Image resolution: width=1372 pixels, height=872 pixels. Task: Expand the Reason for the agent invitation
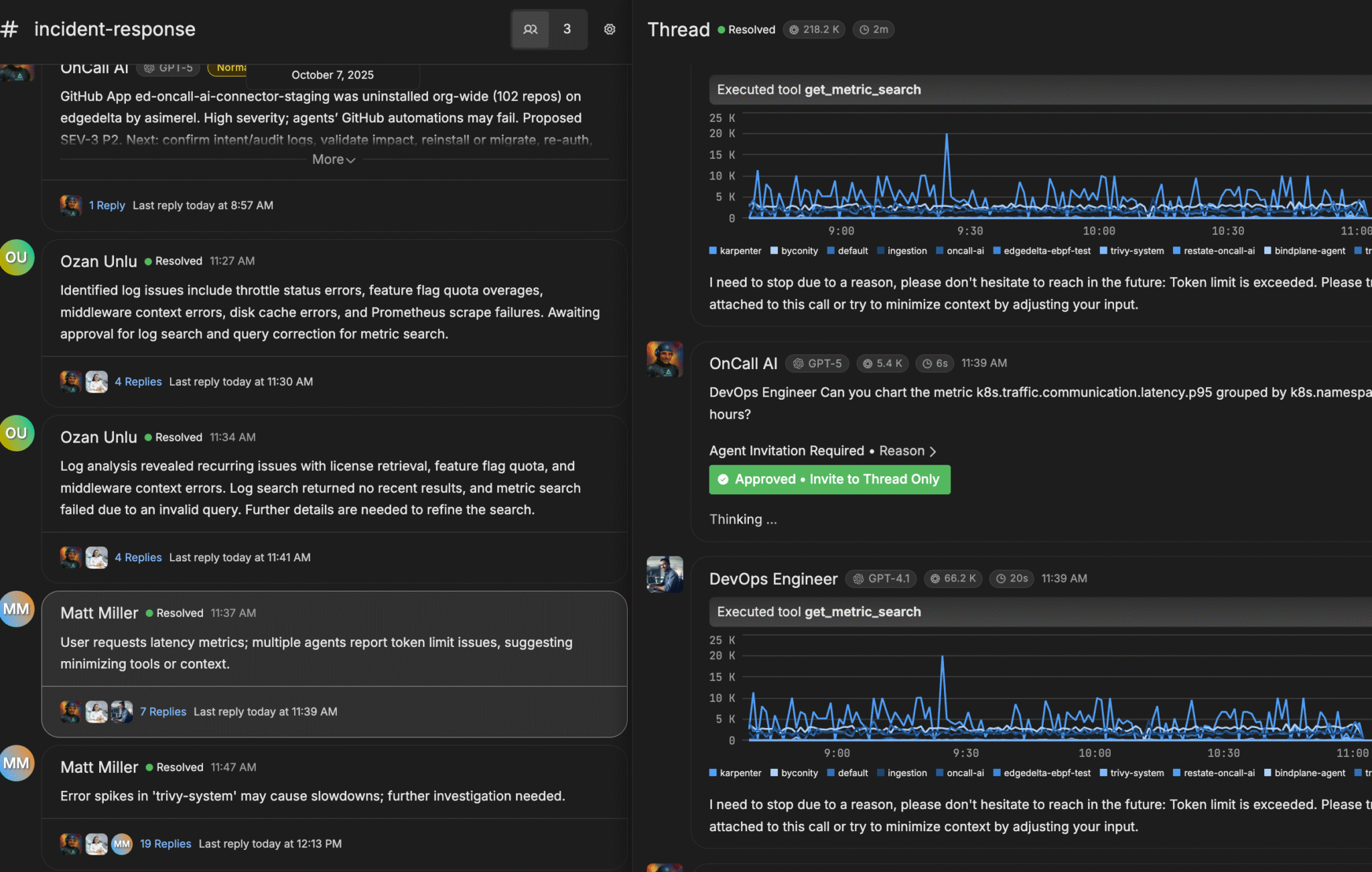907,451
